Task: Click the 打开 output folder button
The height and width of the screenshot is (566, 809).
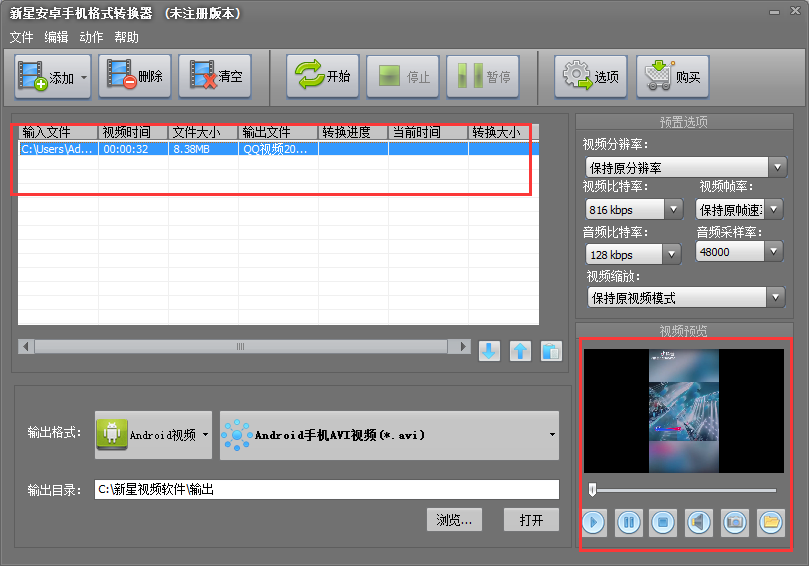Action: pos(531,520)
